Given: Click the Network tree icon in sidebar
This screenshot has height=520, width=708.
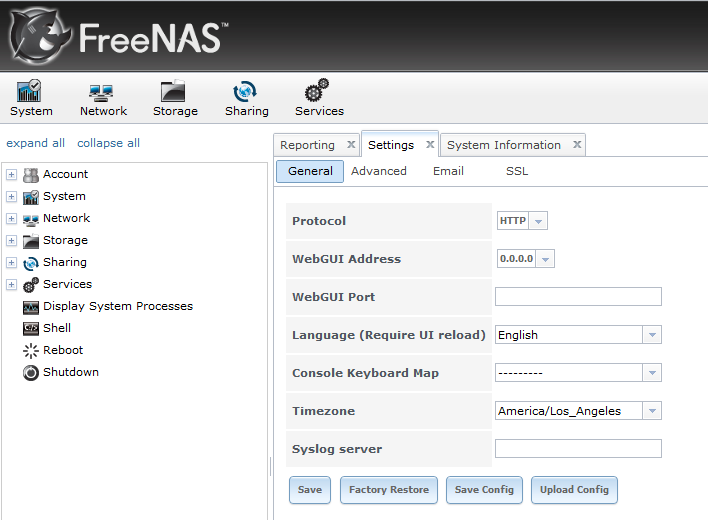Looking at the screenshot, I should 31,220.
